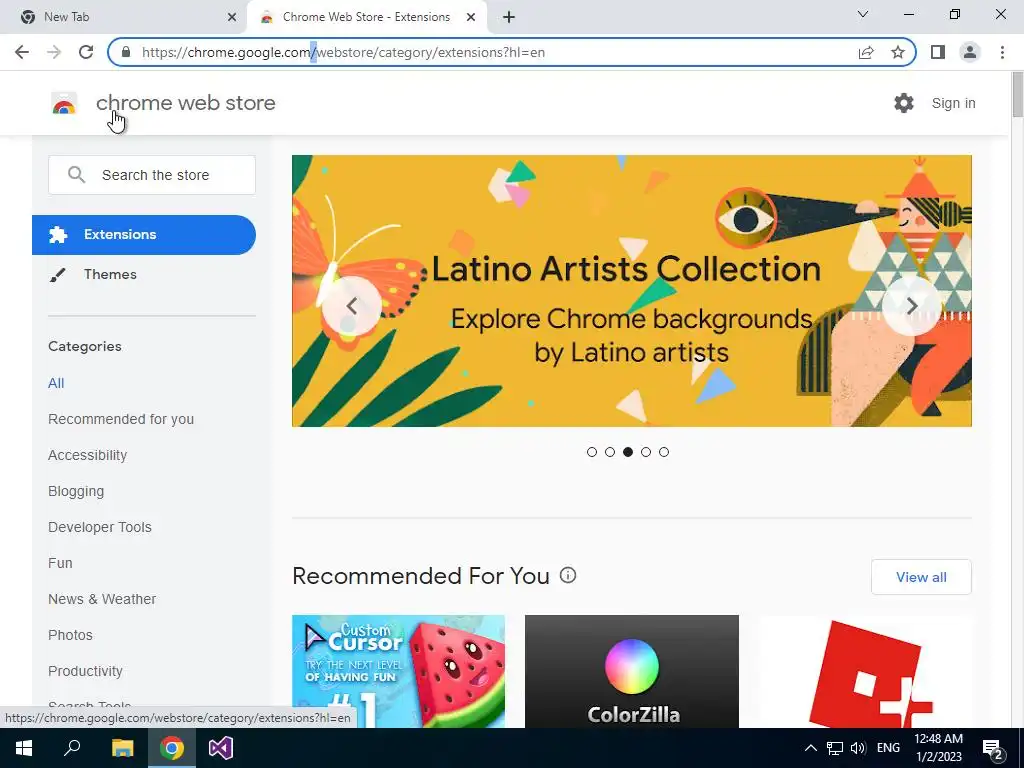Open the Custom Cursor extension card
The width and height of the screenshot is (1024, 768).
coord(398,671)
